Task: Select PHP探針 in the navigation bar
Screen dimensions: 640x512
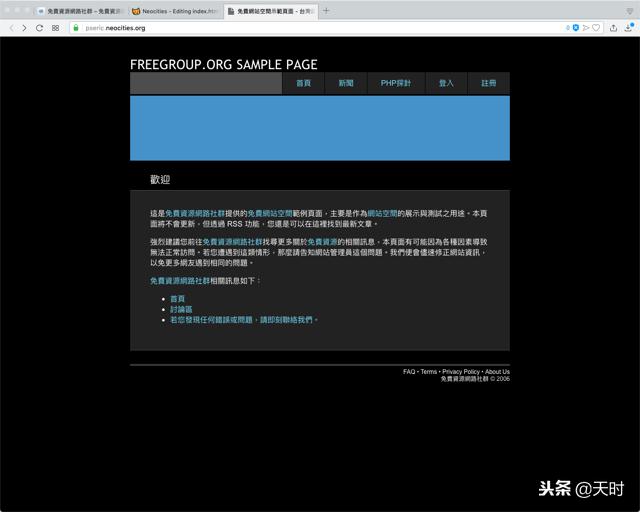Action: pos(395,84)
